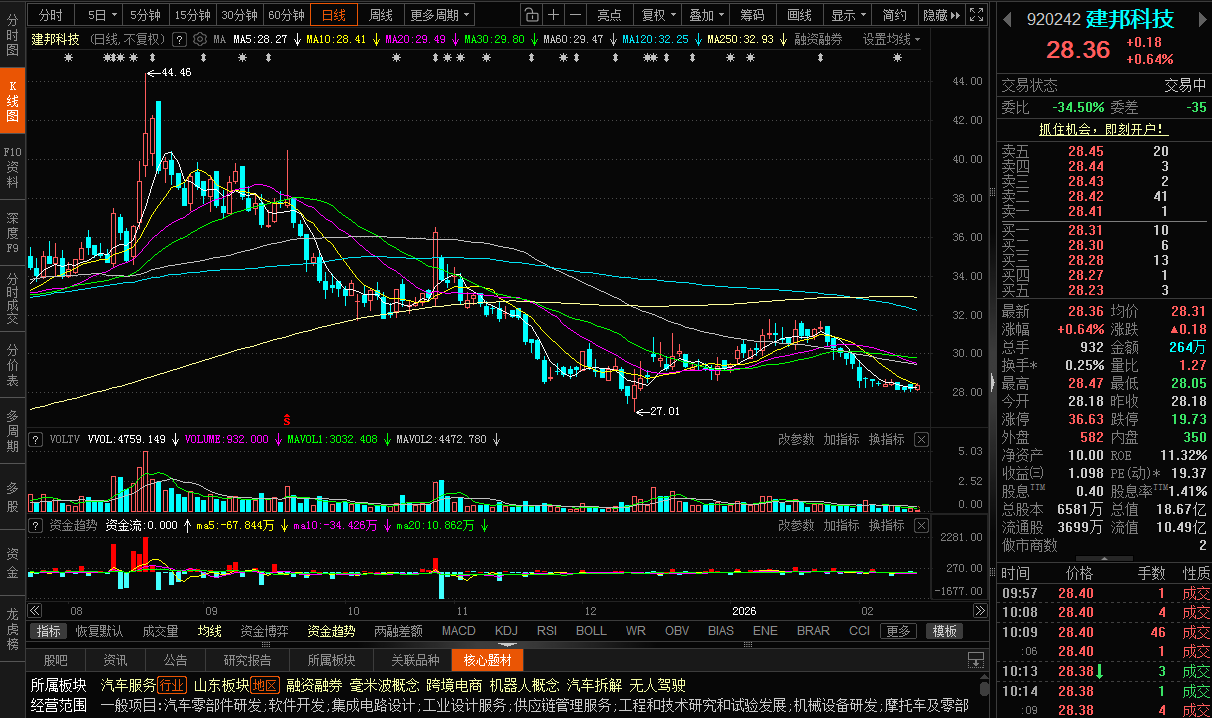Switch to 分时 period tab
The height and width of the screenshot is (718, 1212).
(x=51, y=15)
